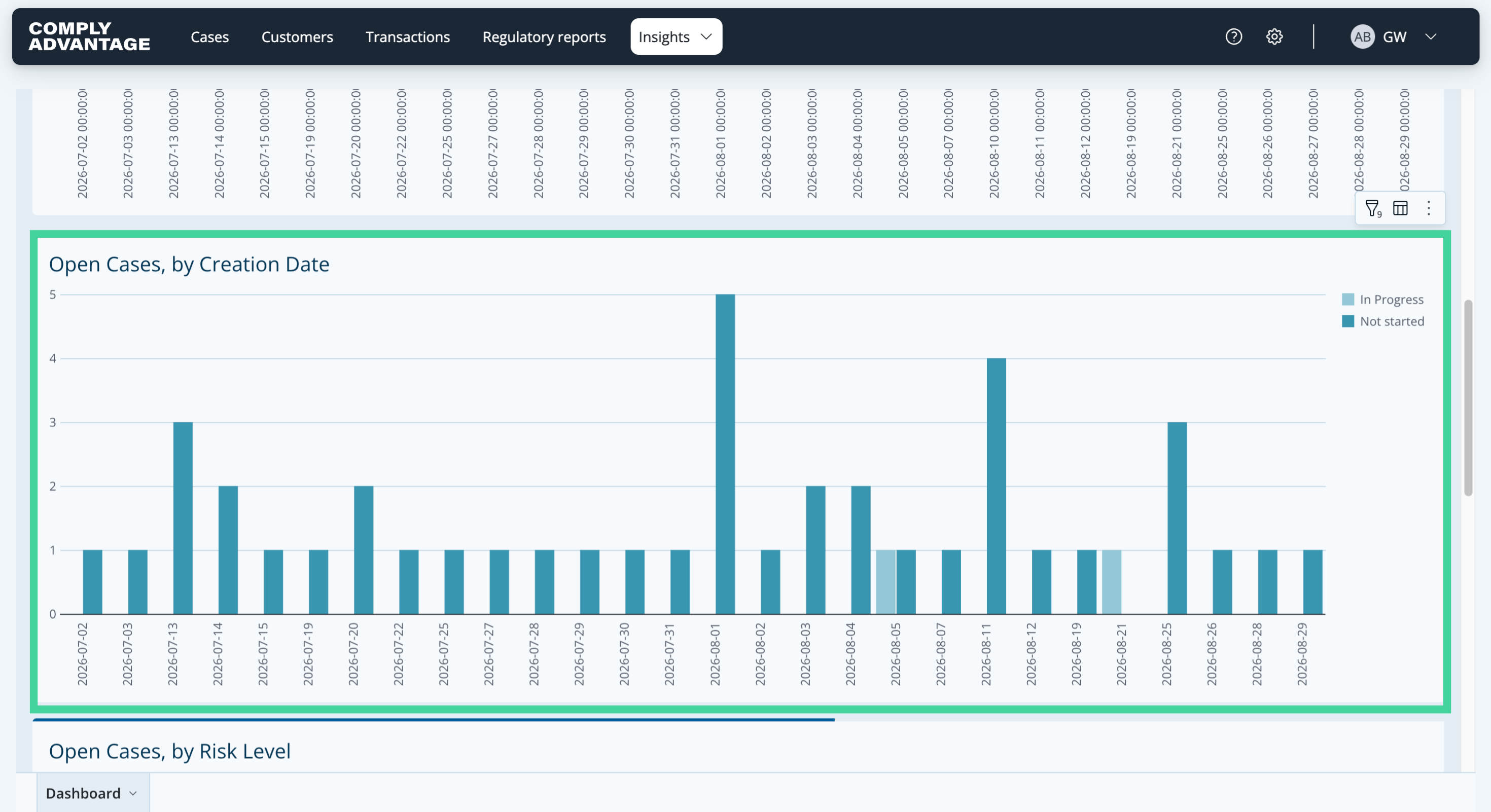Open the Dashboard dropdown tab
Viewport: 1491px width, 812px height.
[x=93, y=793]
